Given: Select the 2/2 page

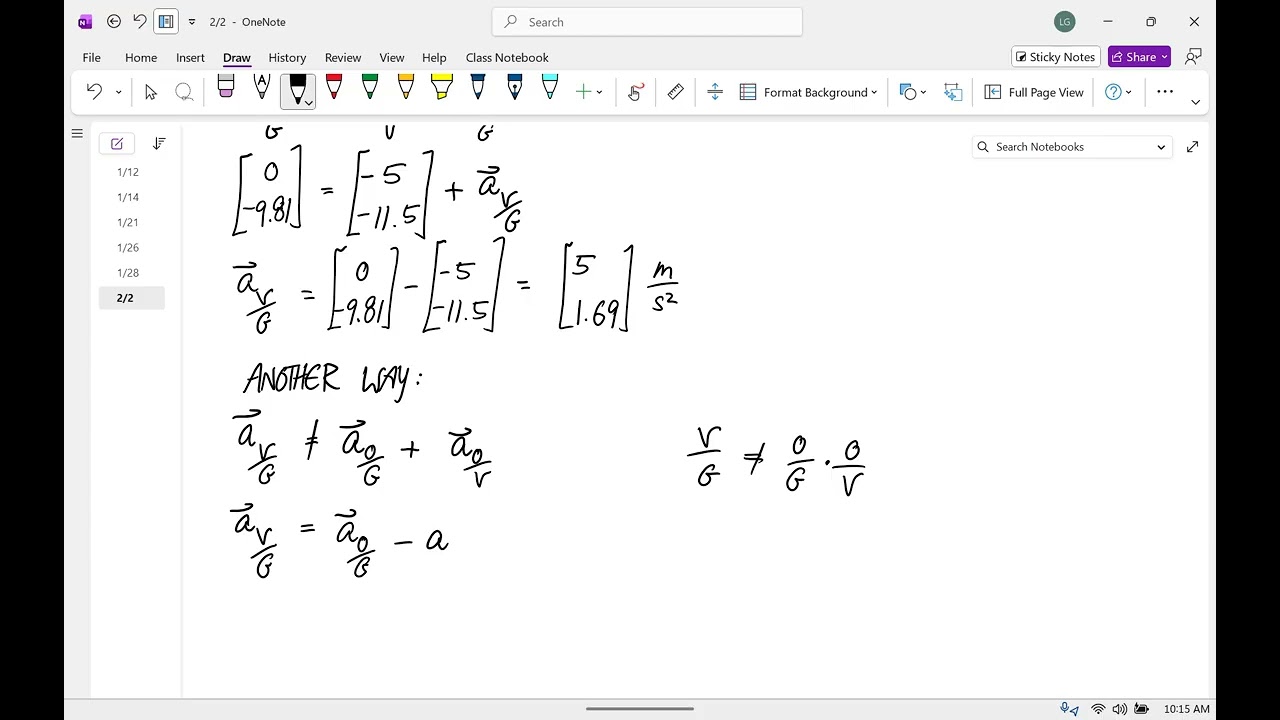Looking at the screenshot, I should (x=131, y=297).
